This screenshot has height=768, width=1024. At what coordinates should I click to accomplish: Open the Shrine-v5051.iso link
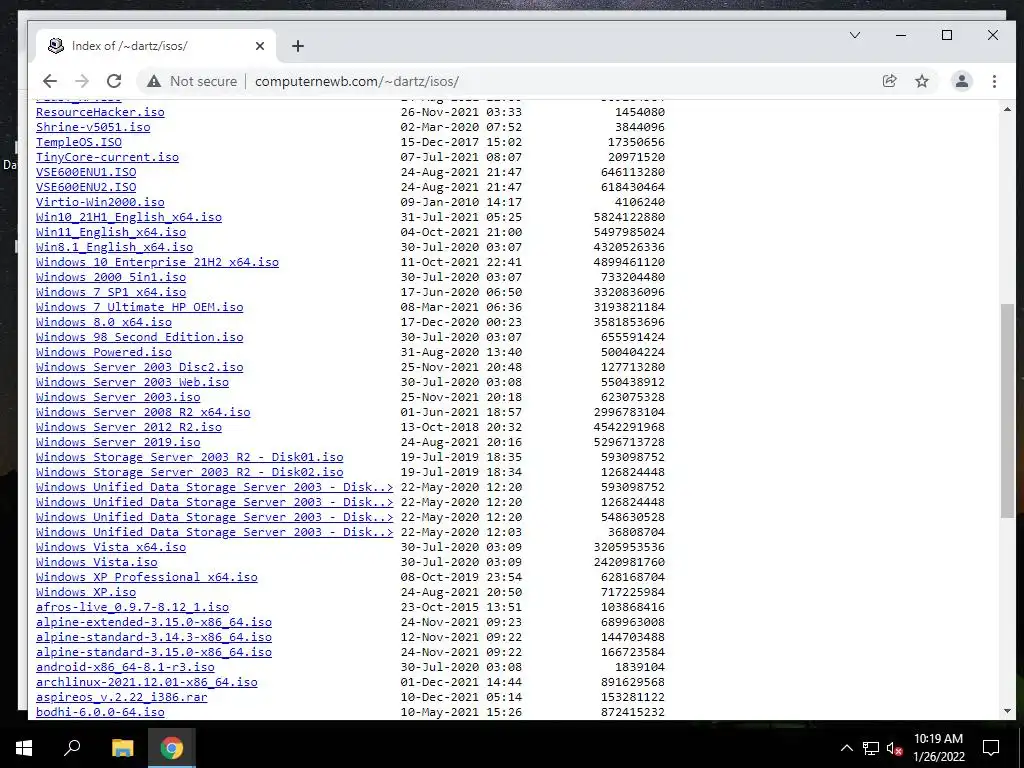[93, 127]
